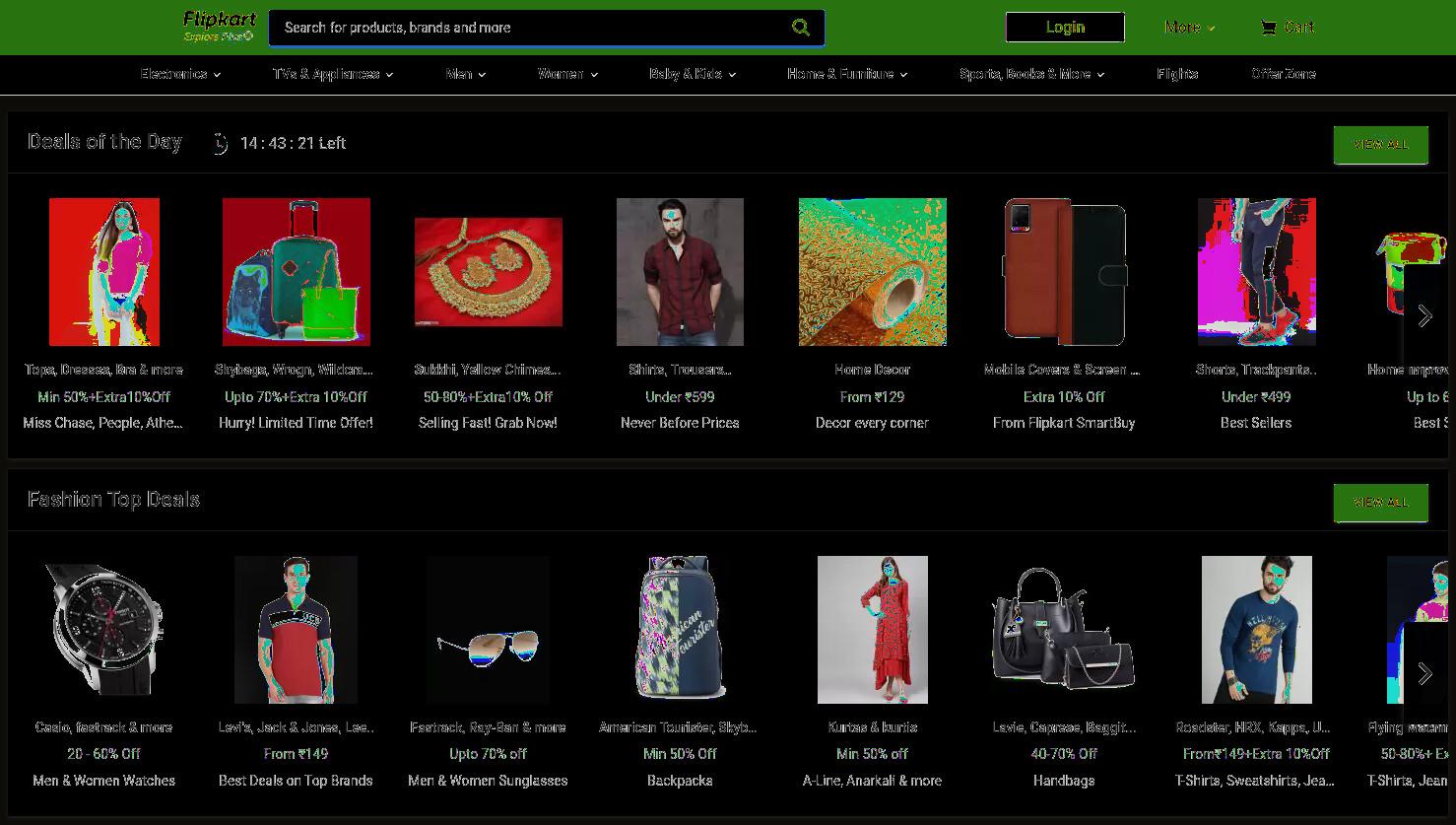Viewport: 1456px width, 825px height.
Task: Click 'Casio, fastrack & more' title
Action: pyautogui.click(x=104, y=727)
